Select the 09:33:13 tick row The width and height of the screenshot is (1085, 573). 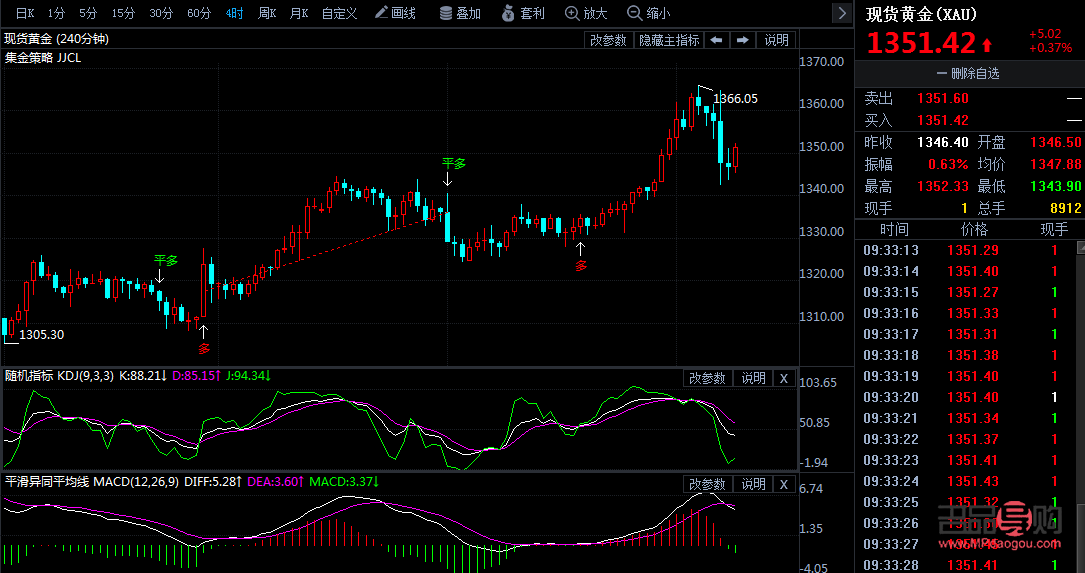pyautogui.click(x=965, y=251)
